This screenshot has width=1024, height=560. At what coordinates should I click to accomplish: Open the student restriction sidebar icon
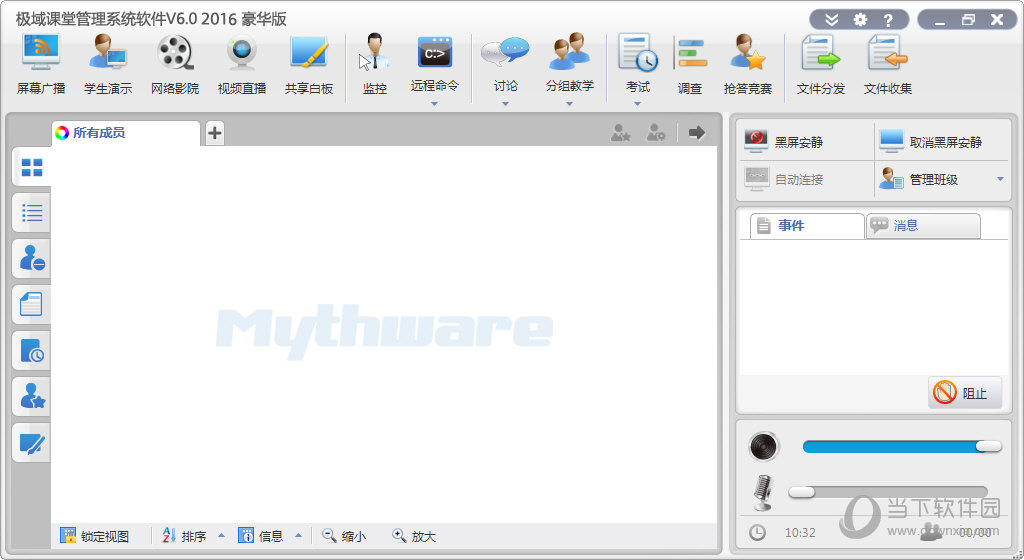point(31,258)
